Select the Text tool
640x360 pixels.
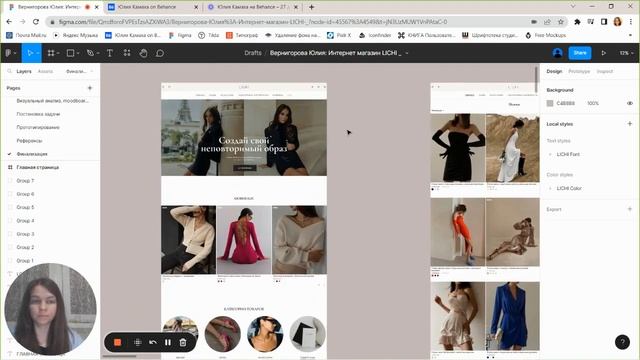110,53
